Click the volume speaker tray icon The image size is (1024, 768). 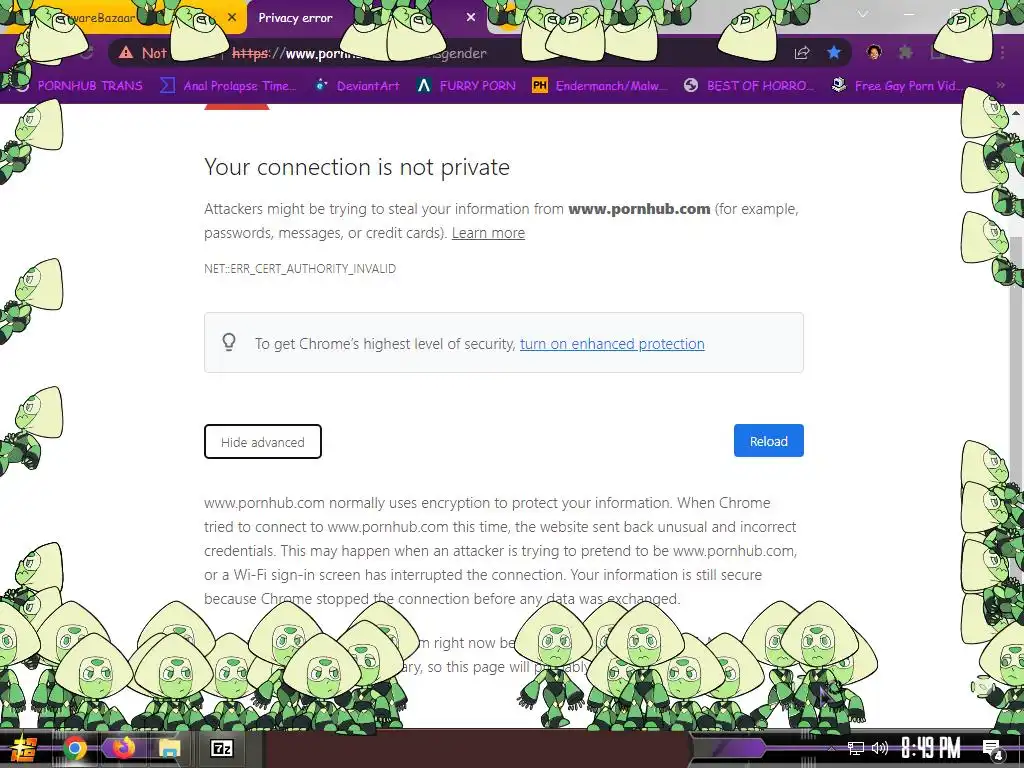(880, 748)
